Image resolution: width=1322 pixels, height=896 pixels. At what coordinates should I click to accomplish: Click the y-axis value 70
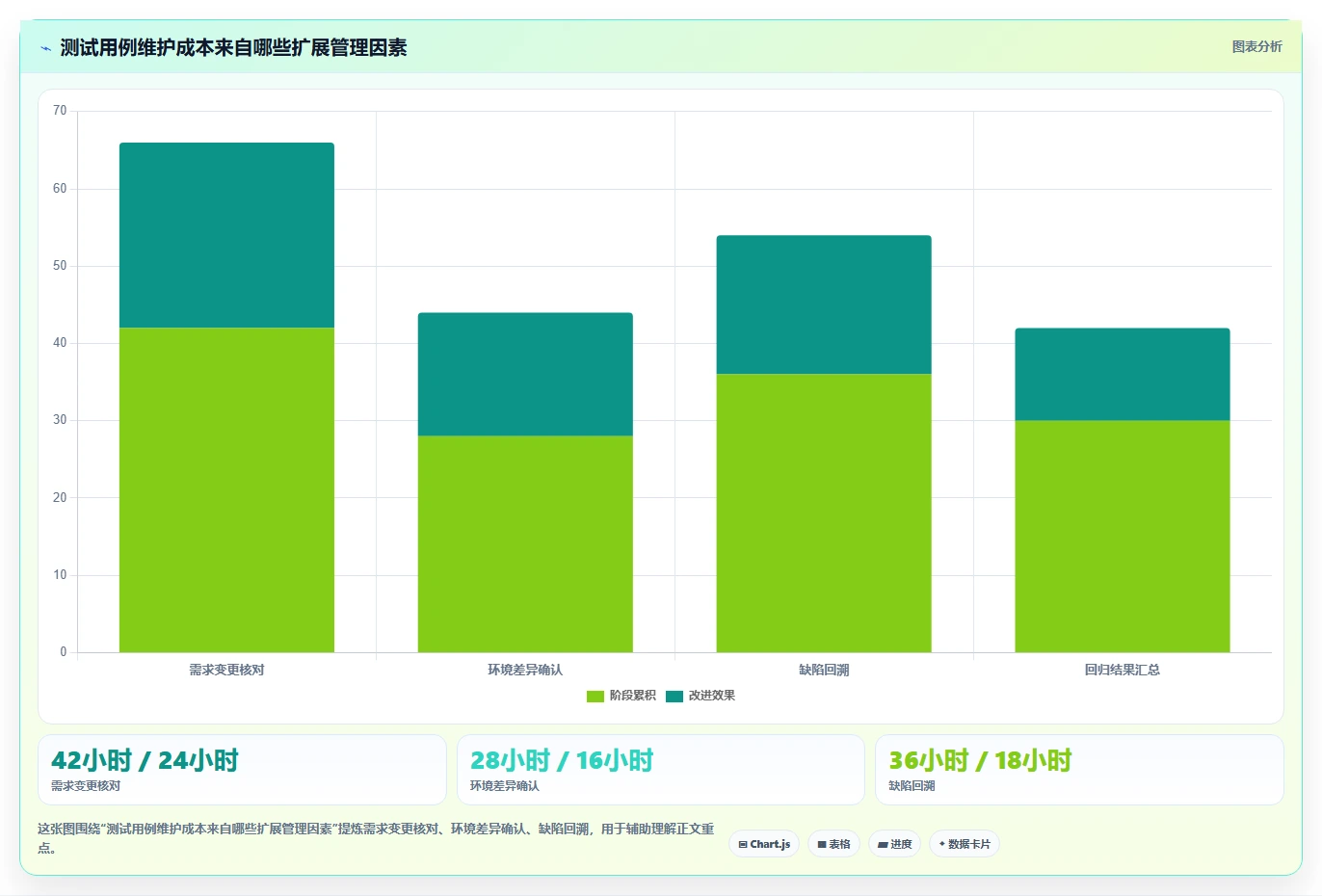click(x=60, y=111)
